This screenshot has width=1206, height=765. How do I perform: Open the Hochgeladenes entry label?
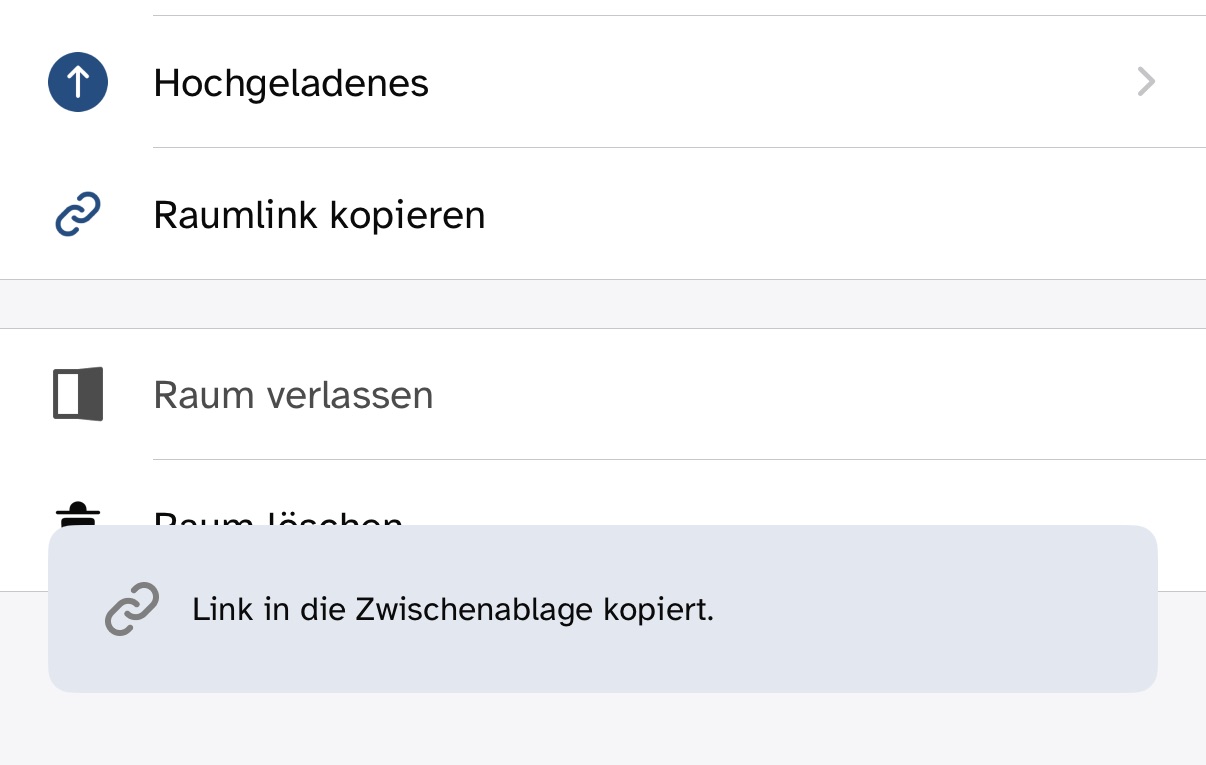[291, 83]
